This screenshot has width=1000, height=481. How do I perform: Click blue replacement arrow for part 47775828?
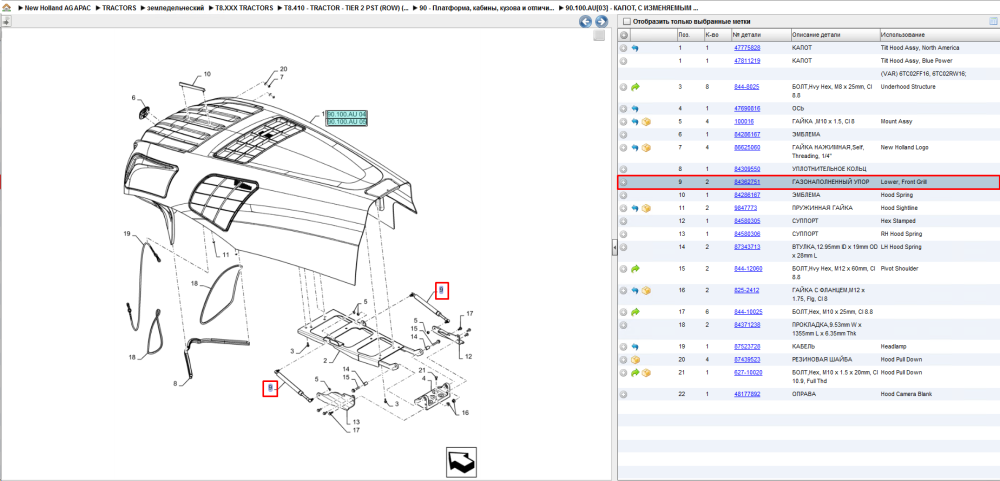[x=635, y=48]
